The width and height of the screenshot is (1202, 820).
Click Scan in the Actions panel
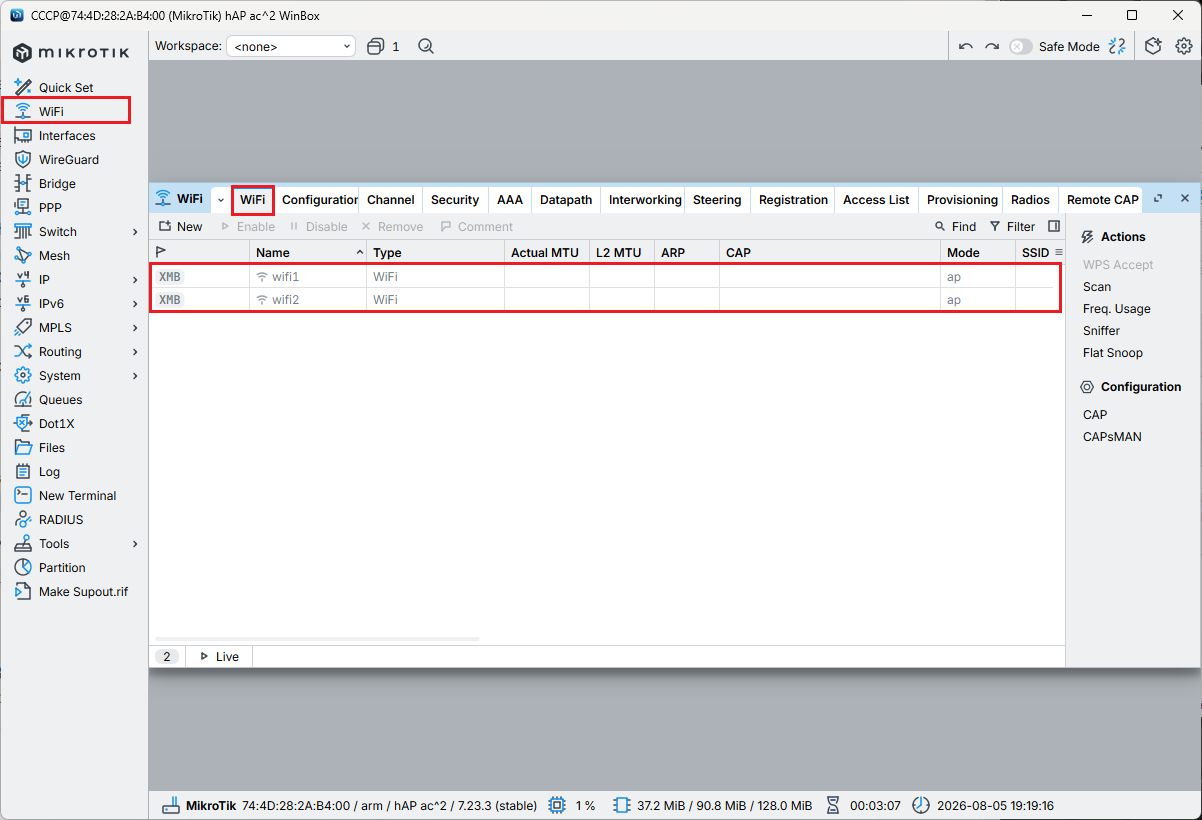(1097, 287)
